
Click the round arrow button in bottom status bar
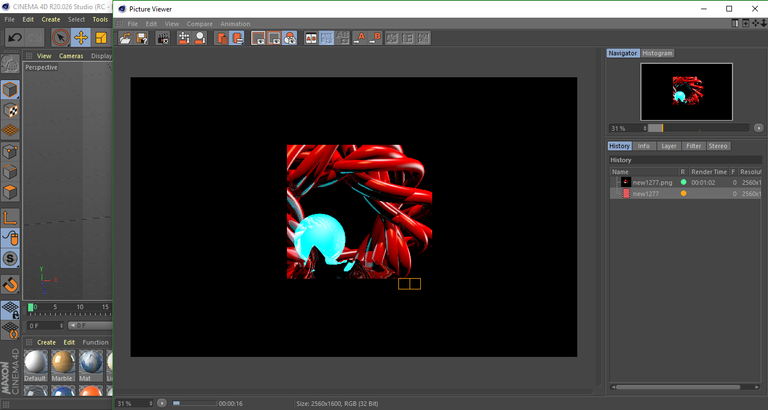(x=162, y=403)
